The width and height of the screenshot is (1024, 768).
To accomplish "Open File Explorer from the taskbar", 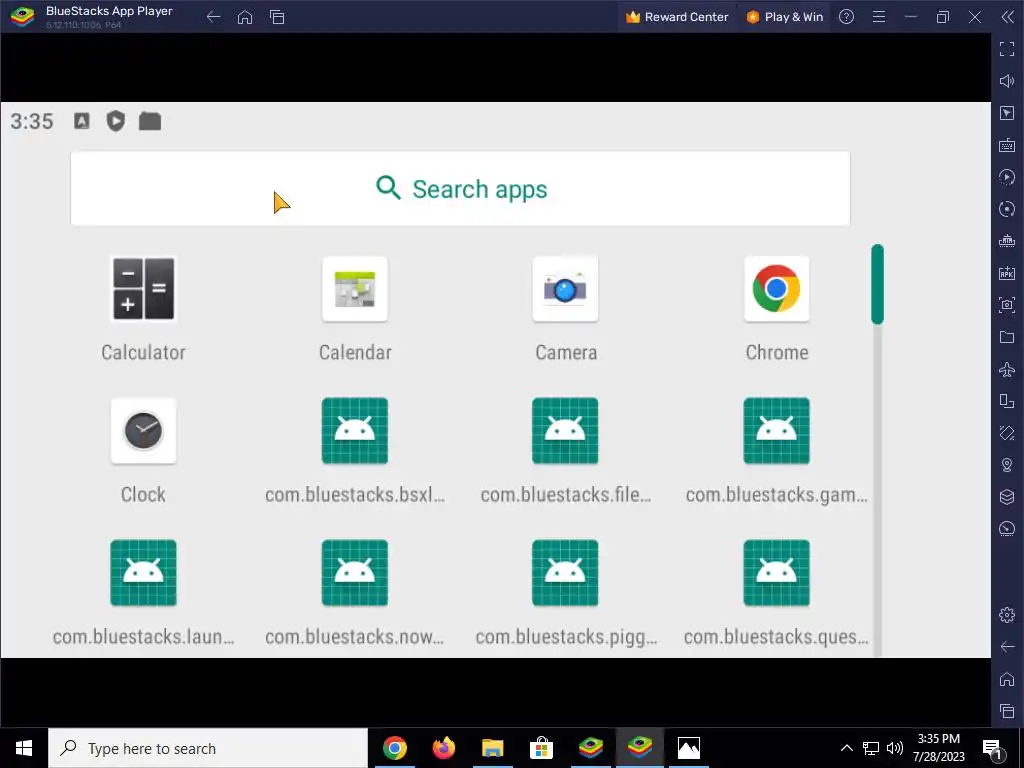I will coord(492,748).
